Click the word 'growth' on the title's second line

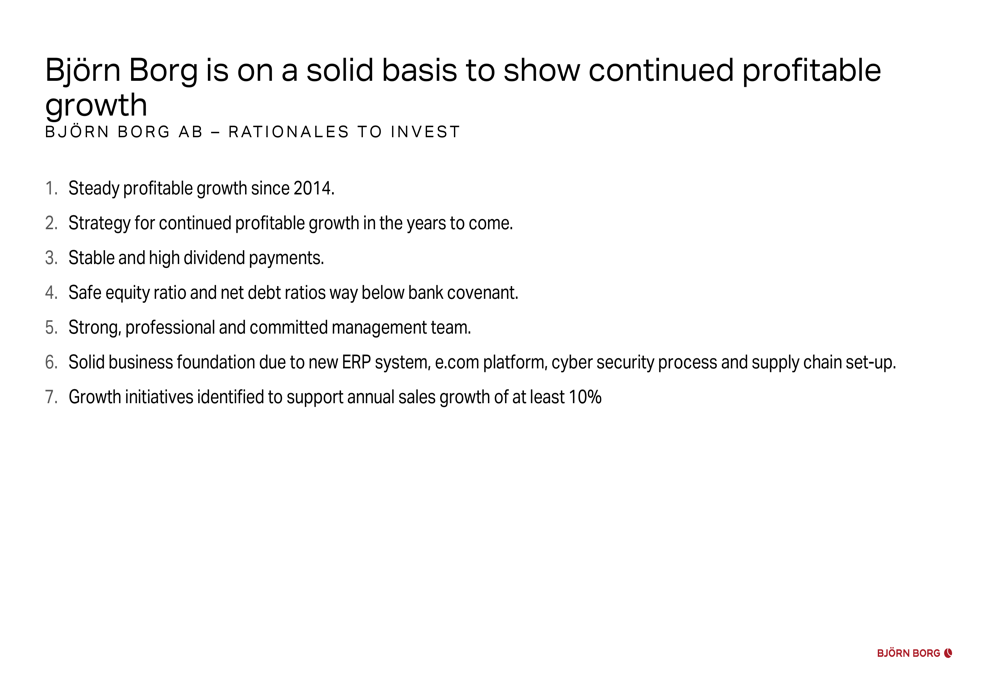tap(96, 105)
